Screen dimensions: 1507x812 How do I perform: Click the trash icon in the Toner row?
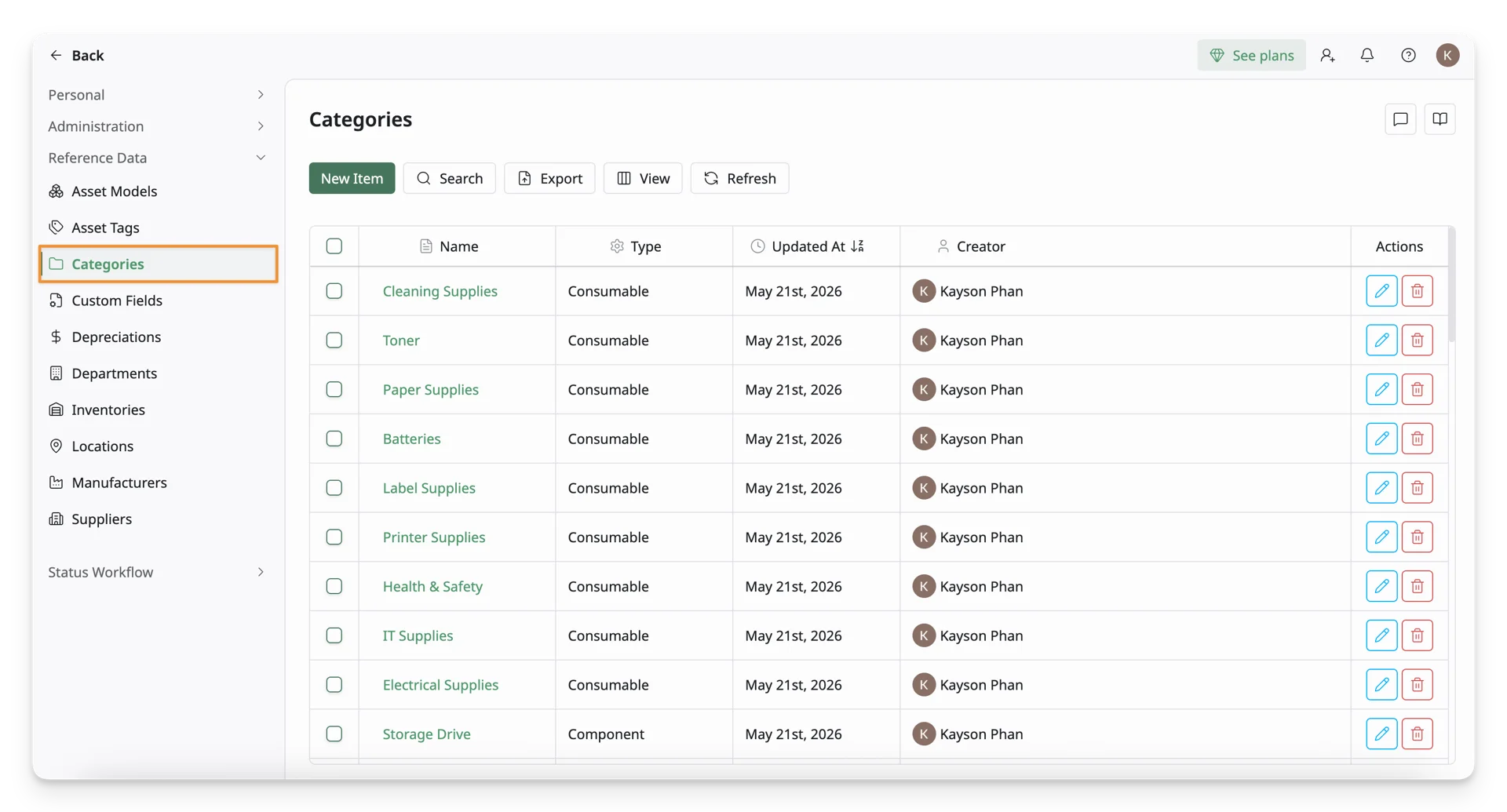[x=1417, y=340]
